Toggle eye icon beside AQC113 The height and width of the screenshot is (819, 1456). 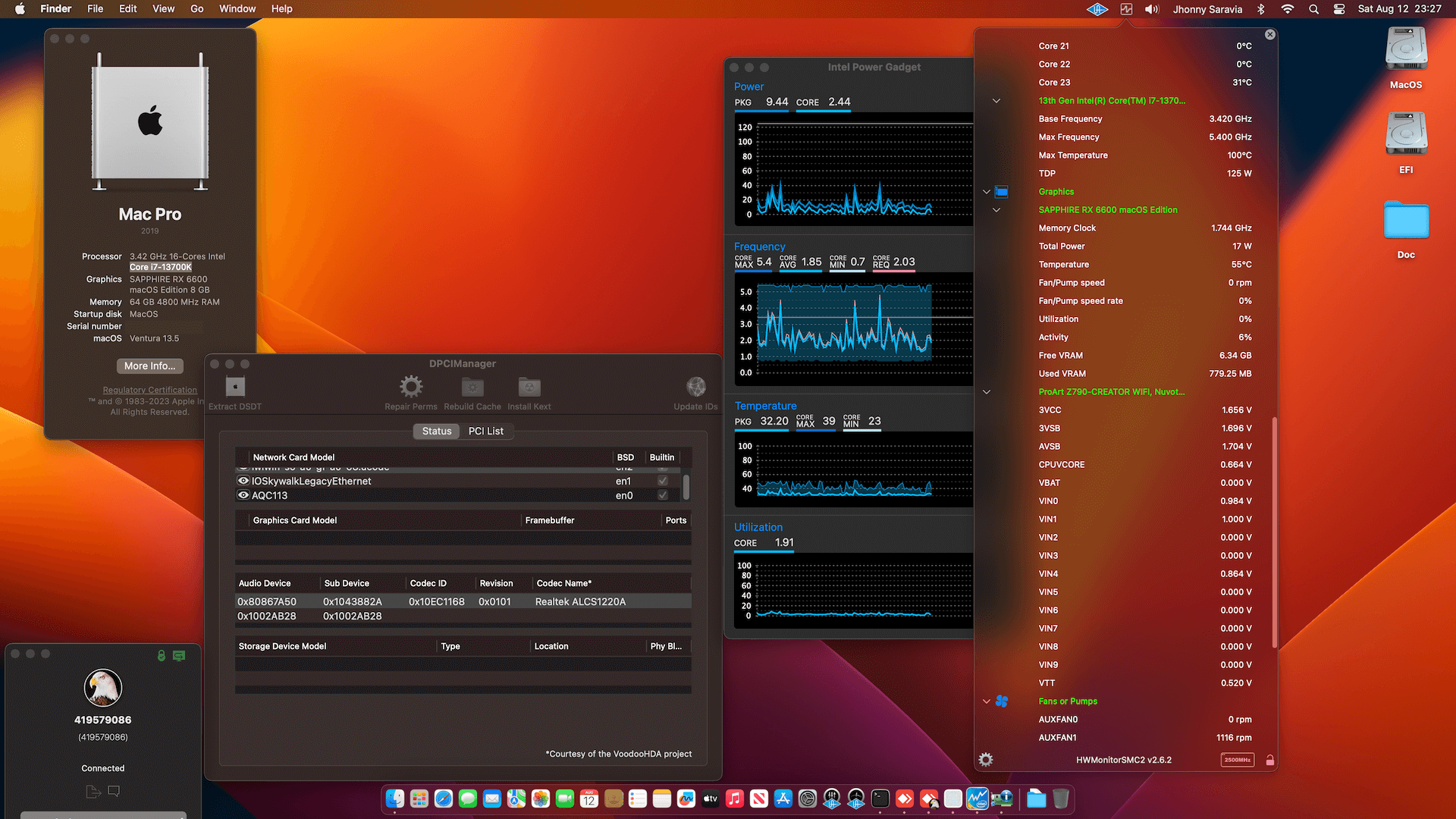(243, 495)
